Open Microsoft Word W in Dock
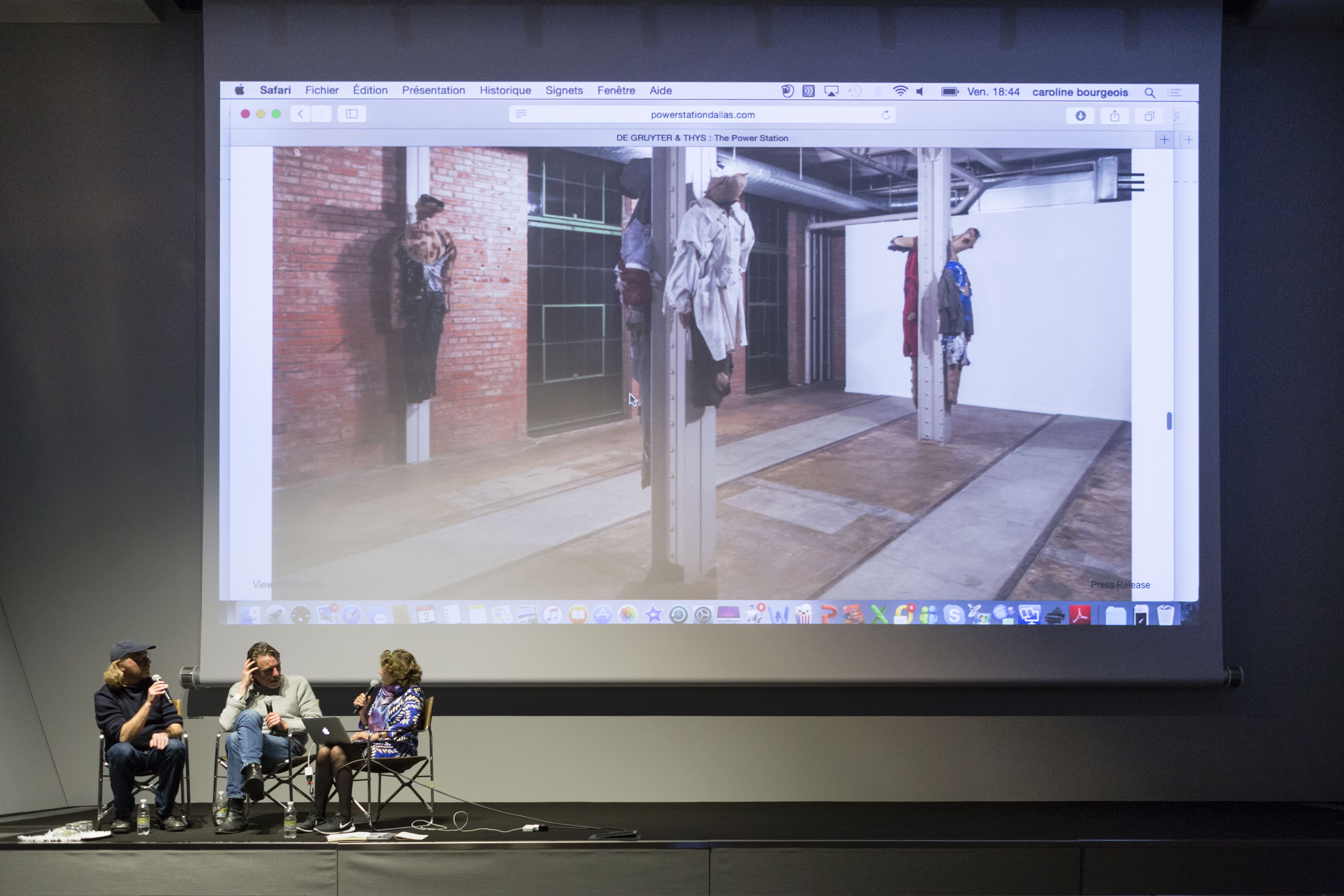The width and height of the screenshot is (1344, 896). (x=779, y=615)
